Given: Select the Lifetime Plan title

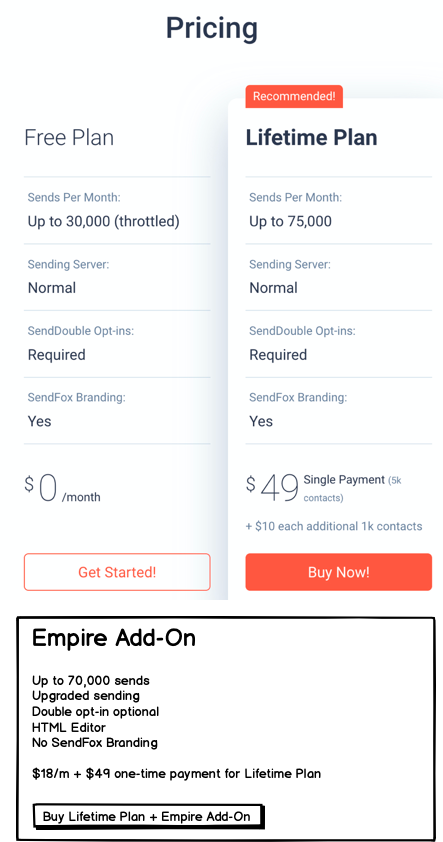Looking at the screenshot, I should point(311,137).
